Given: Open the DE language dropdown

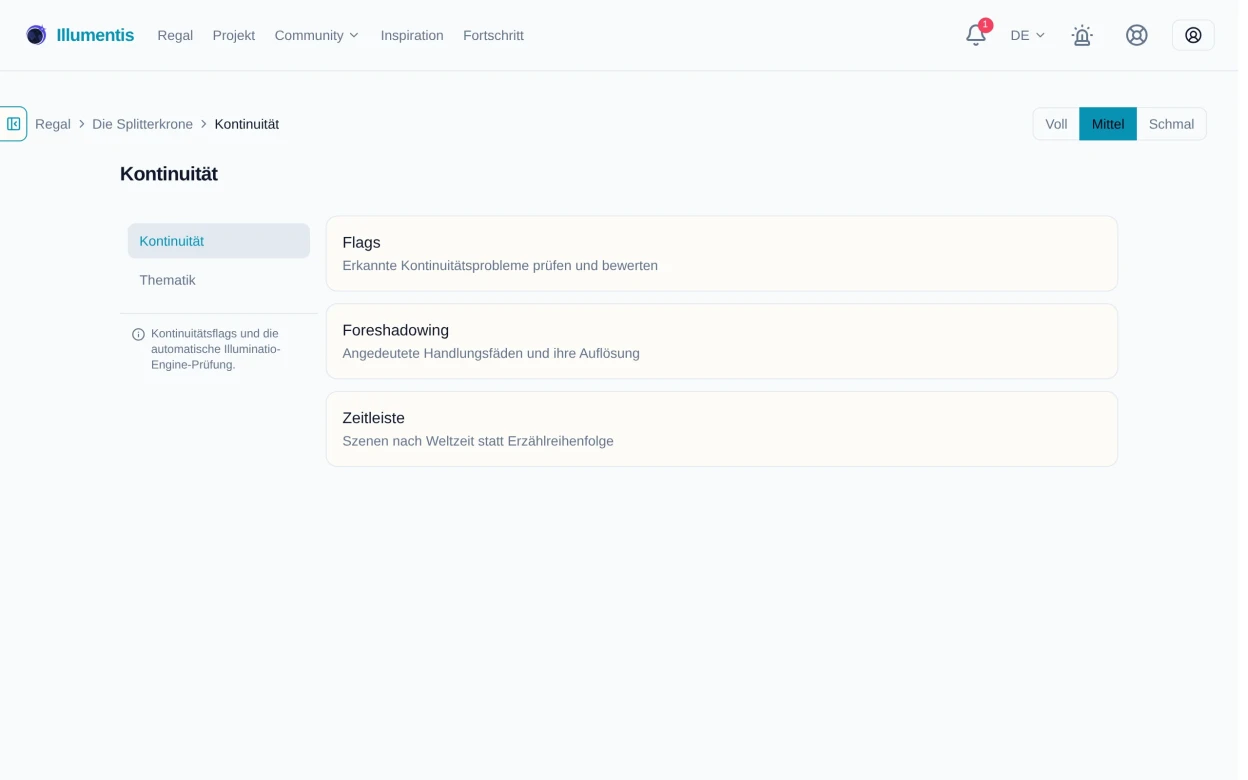Looking at the screenshot, I should (x=1027, y=35).
